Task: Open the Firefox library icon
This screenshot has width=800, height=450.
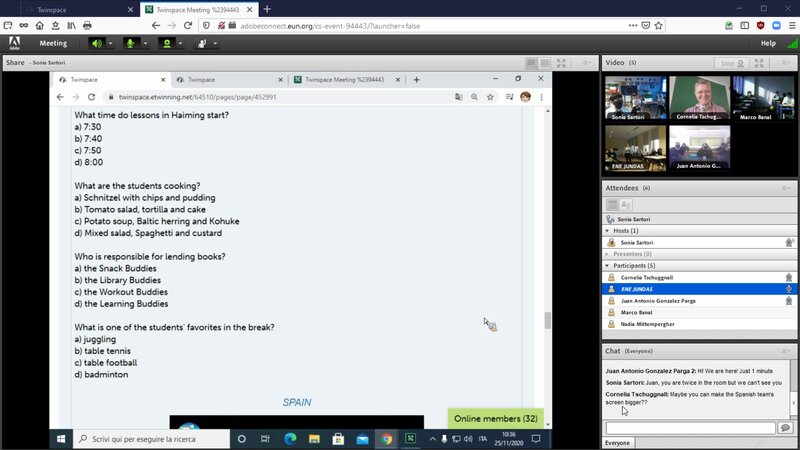Action: click(x=71, y=26)
